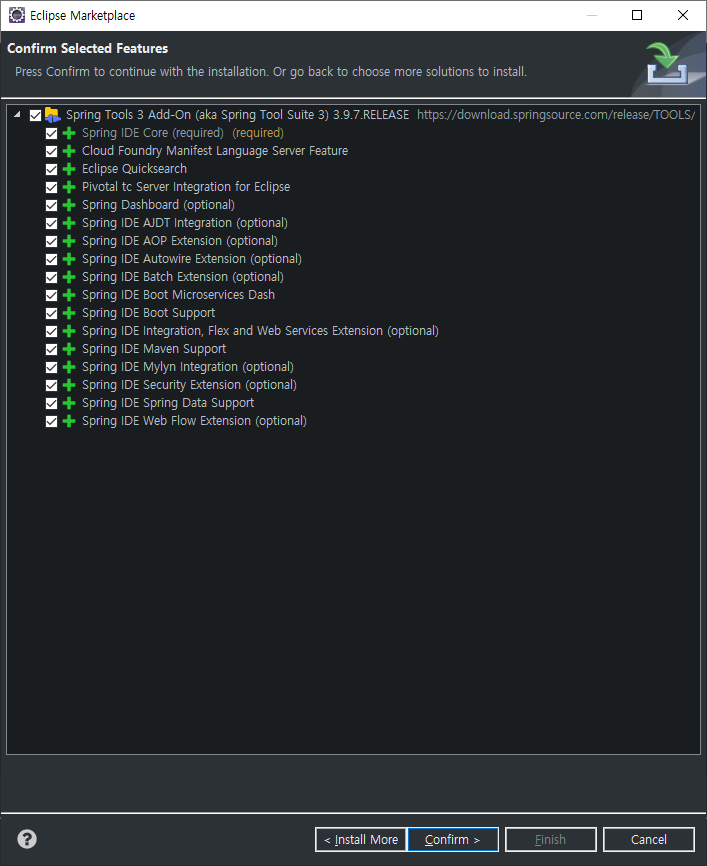Click green plus icon beside Spring Dashboard
Image resolution: width=707 pixels, height=866 pixels.
point(69,205)
